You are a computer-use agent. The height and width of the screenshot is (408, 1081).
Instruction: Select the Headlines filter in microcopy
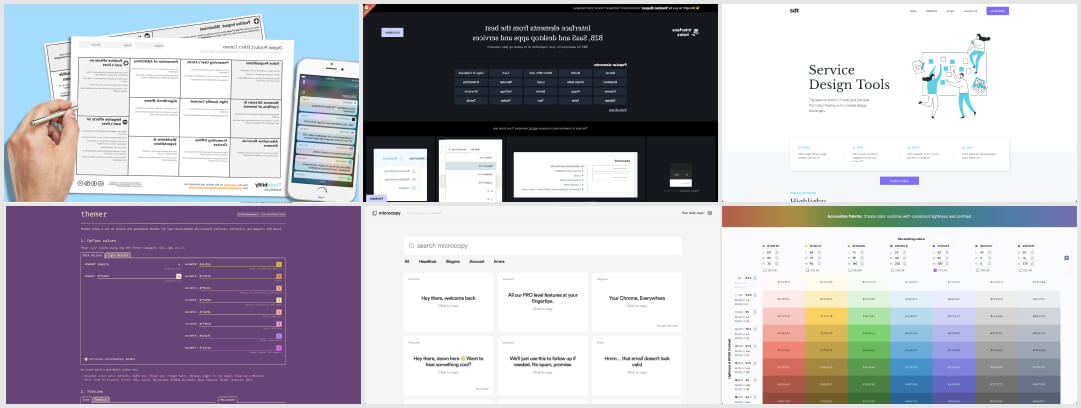427,262
